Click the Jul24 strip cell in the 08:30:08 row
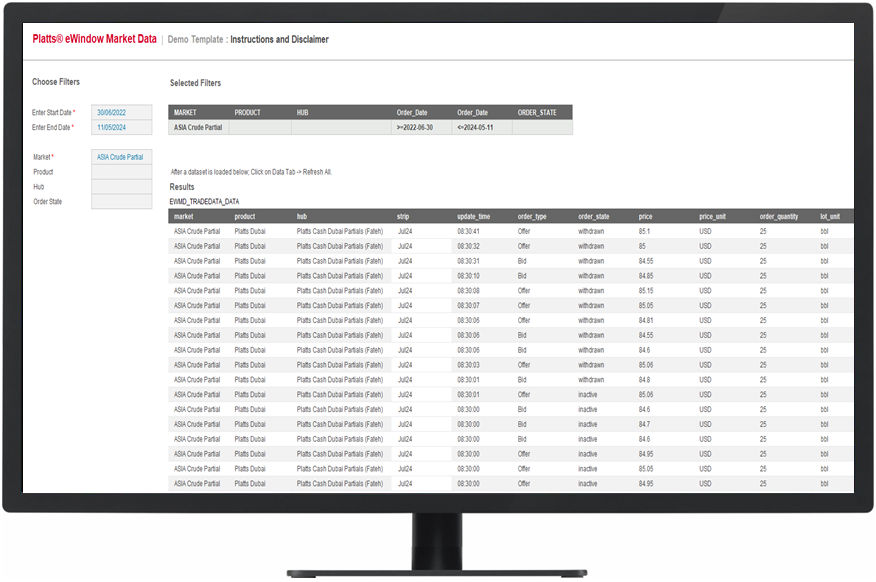 pyautogui.click(x=405, y=290)
